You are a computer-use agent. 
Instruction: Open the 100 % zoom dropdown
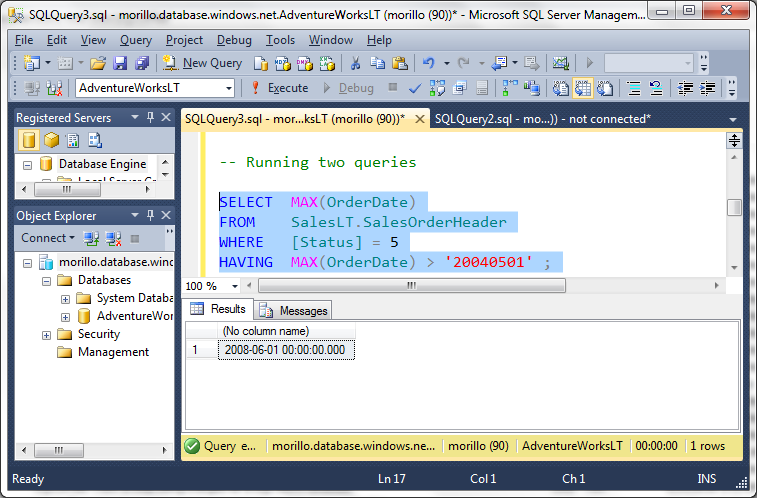(235, 286)
